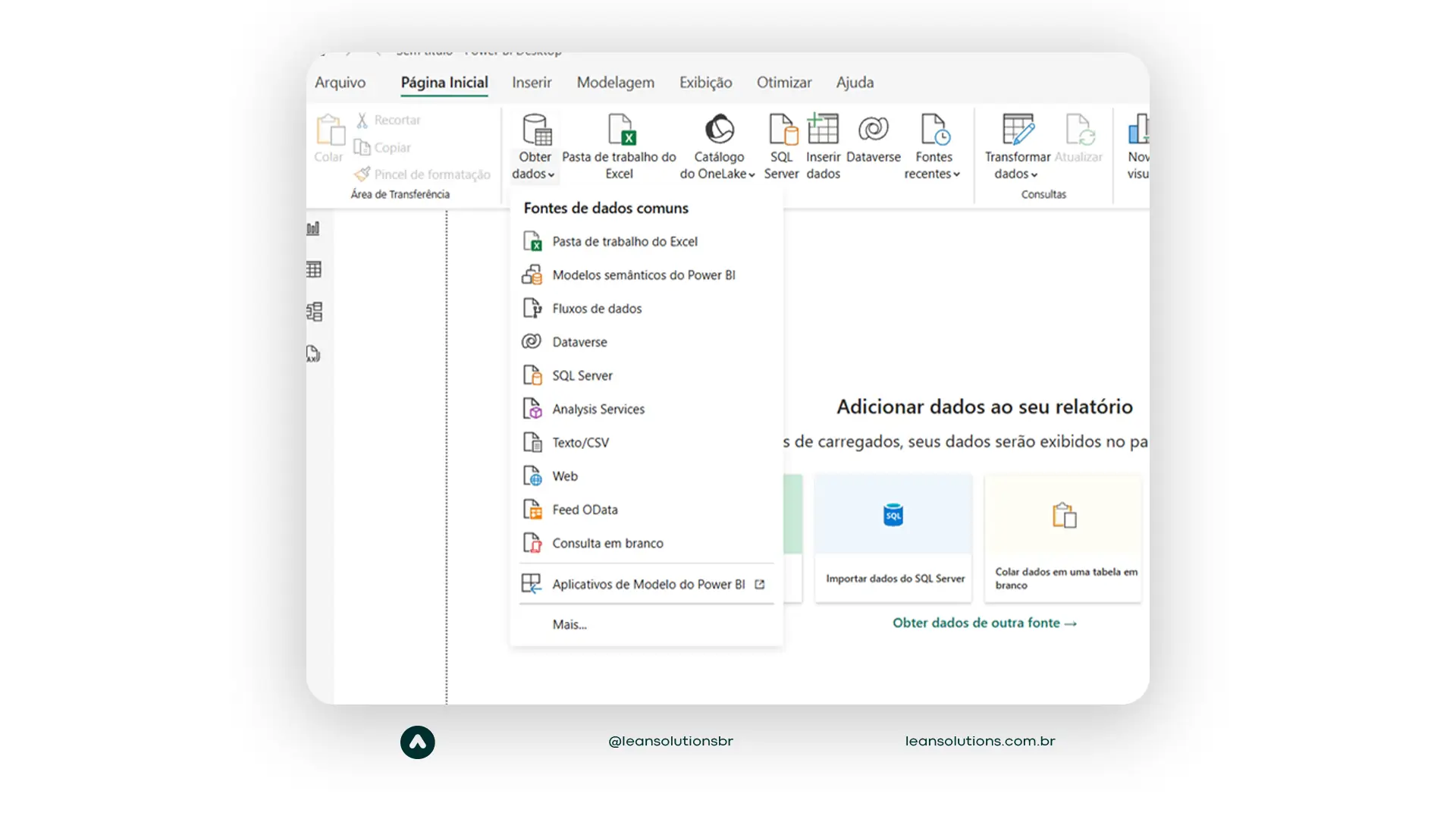1456x819 pixels.
Task: Open the Model view sidebar icon
Action: [314, 312]
